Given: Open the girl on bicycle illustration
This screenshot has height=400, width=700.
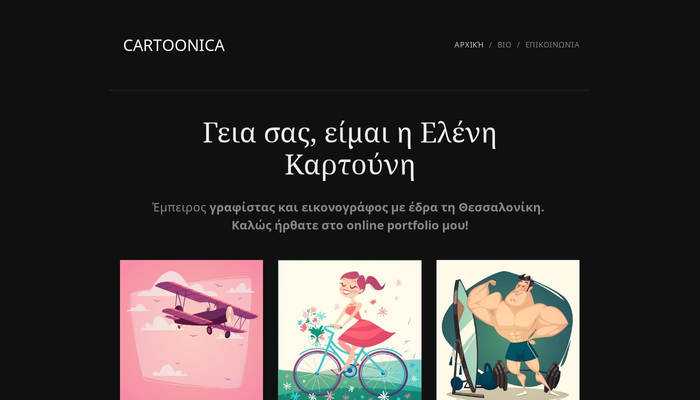Looking at the screenshot, I should point(350,330).
